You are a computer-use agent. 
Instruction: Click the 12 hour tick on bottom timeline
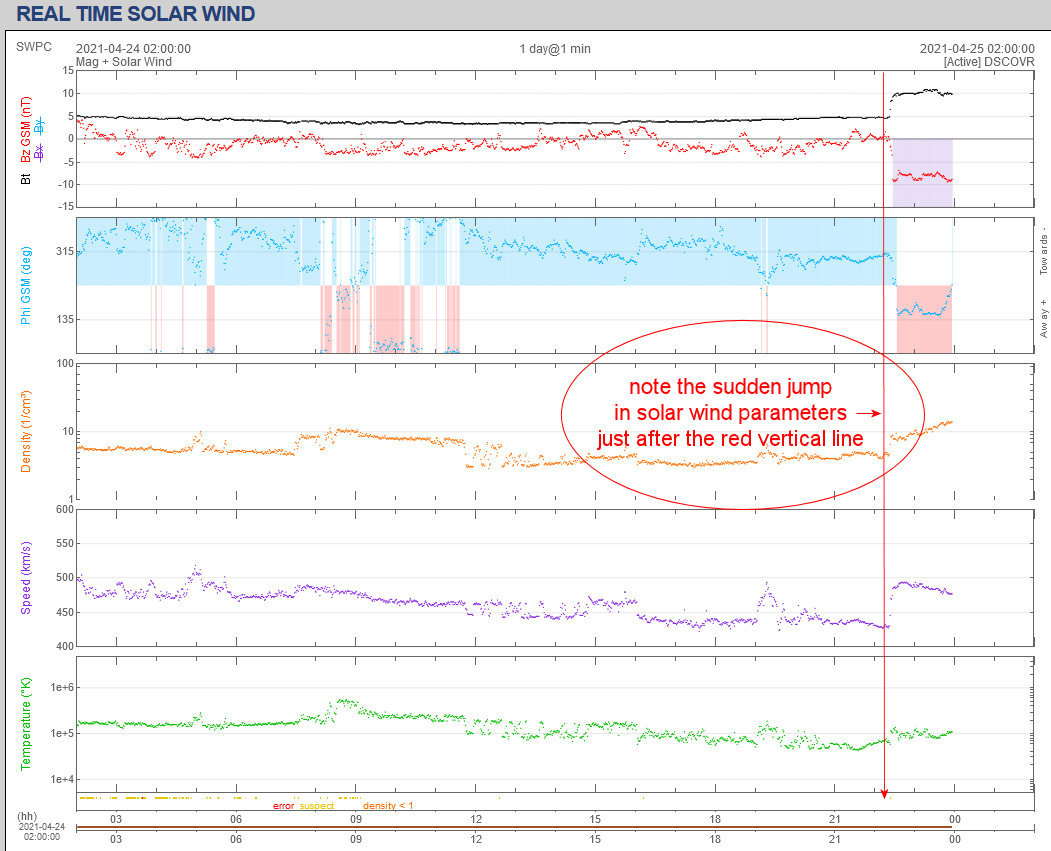pyautogui.click(x=475, y=840)
